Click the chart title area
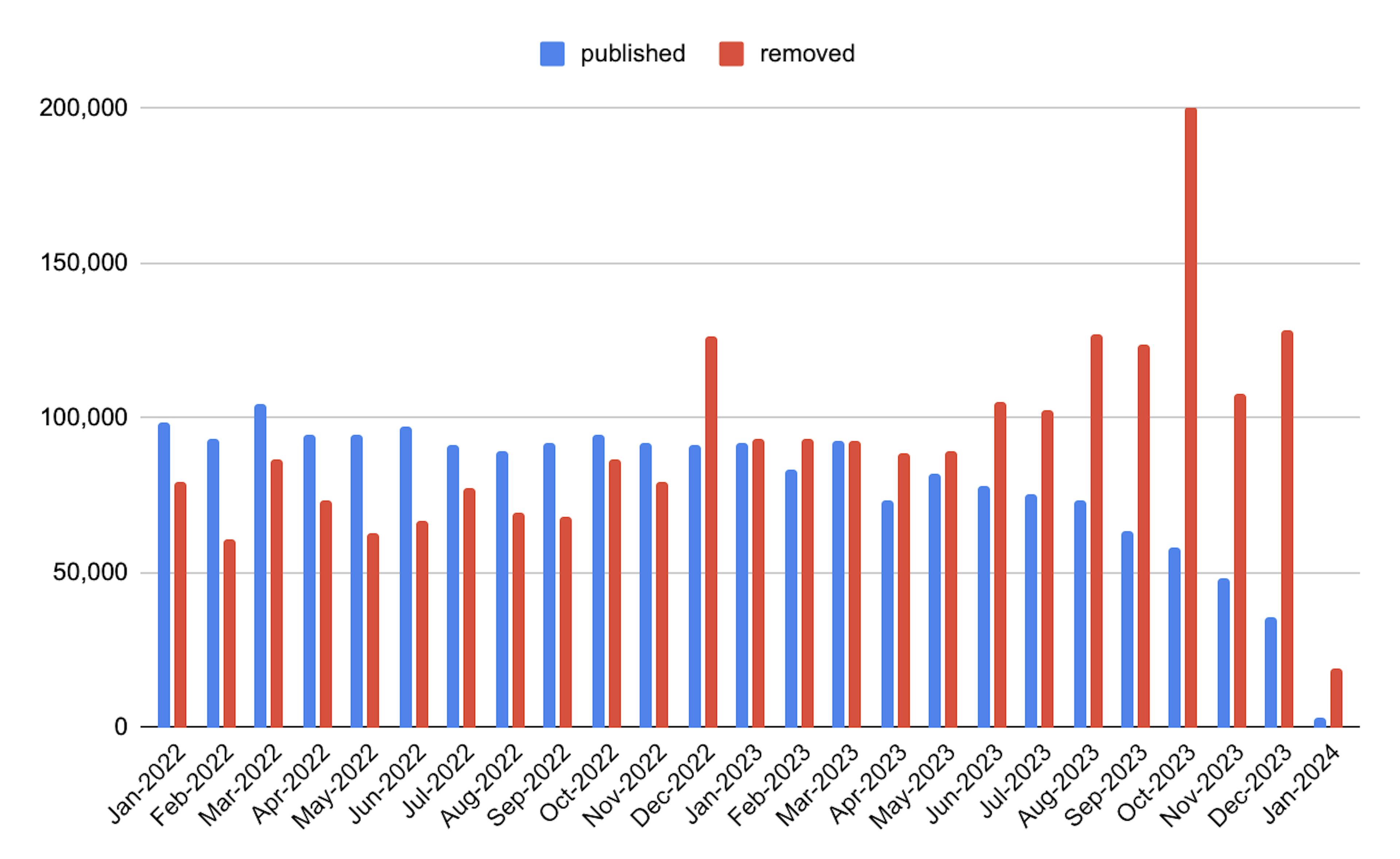Image resolution: width=1400 pixels, height=859 pixels. (700, 20)
